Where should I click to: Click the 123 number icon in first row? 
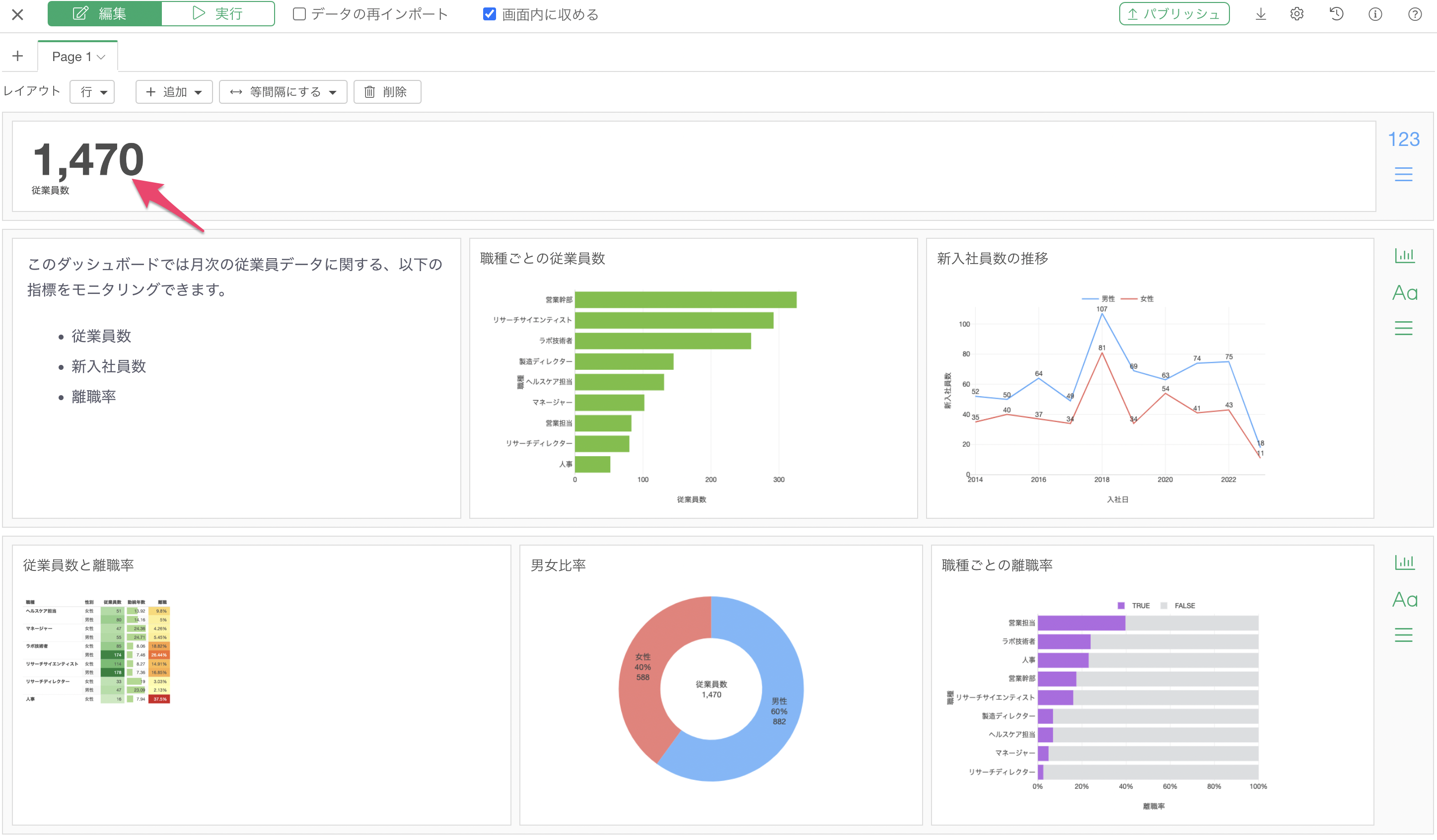pyautogui.click(x=1403, y=139)
